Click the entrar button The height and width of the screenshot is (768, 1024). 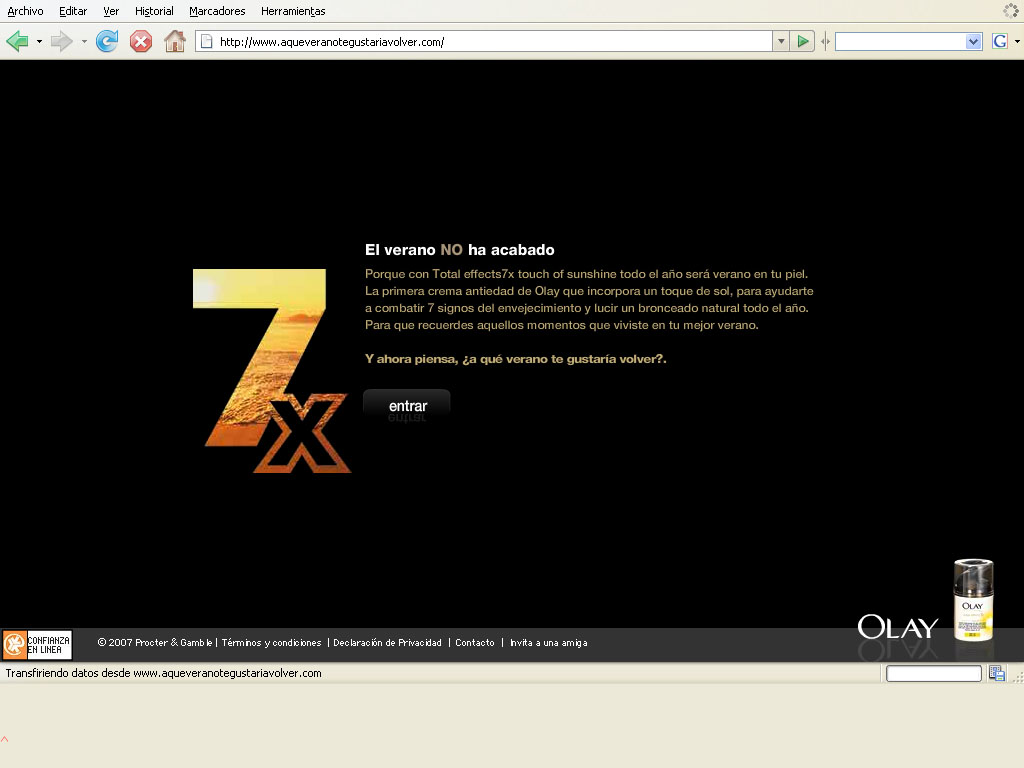tap(407, 406)
